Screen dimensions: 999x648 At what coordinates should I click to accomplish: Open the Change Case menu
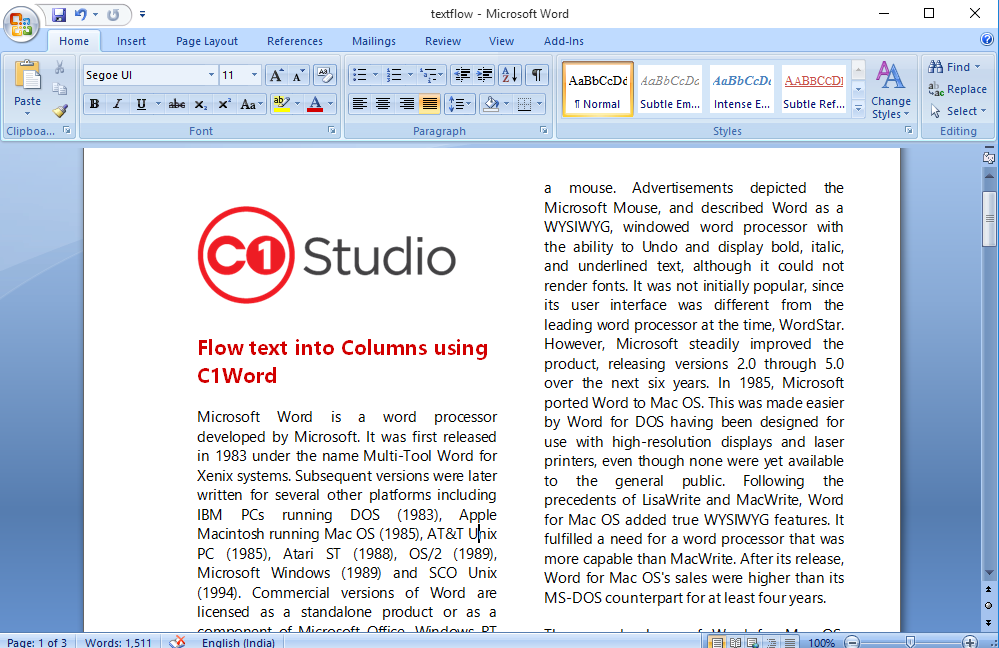point(251,104)
